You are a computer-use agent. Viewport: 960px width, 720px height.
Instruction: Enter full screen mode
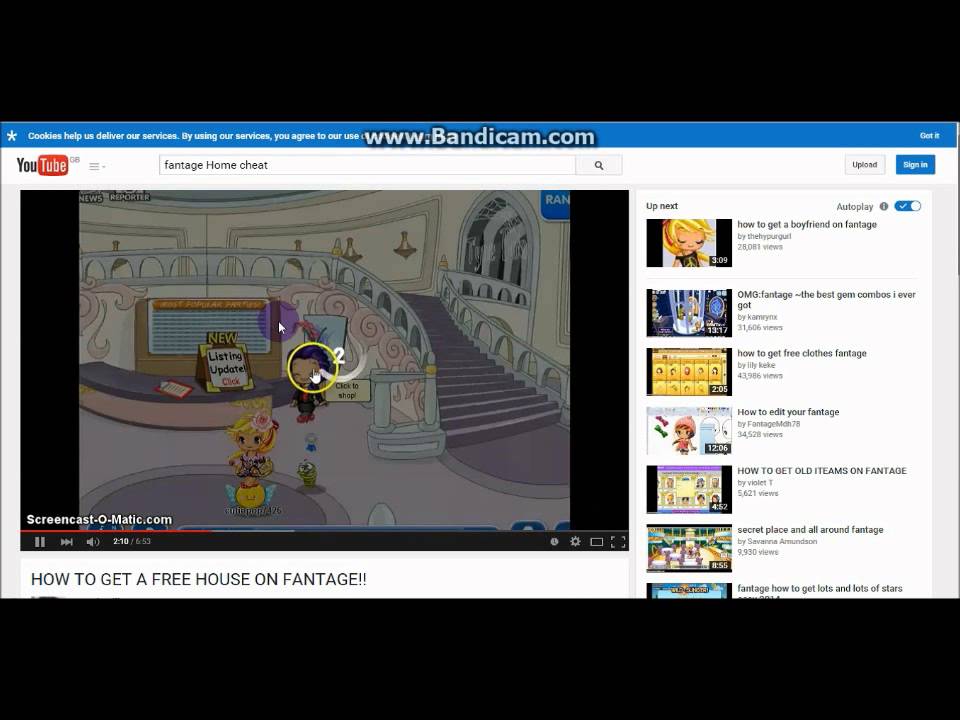[x=618, y=542]
